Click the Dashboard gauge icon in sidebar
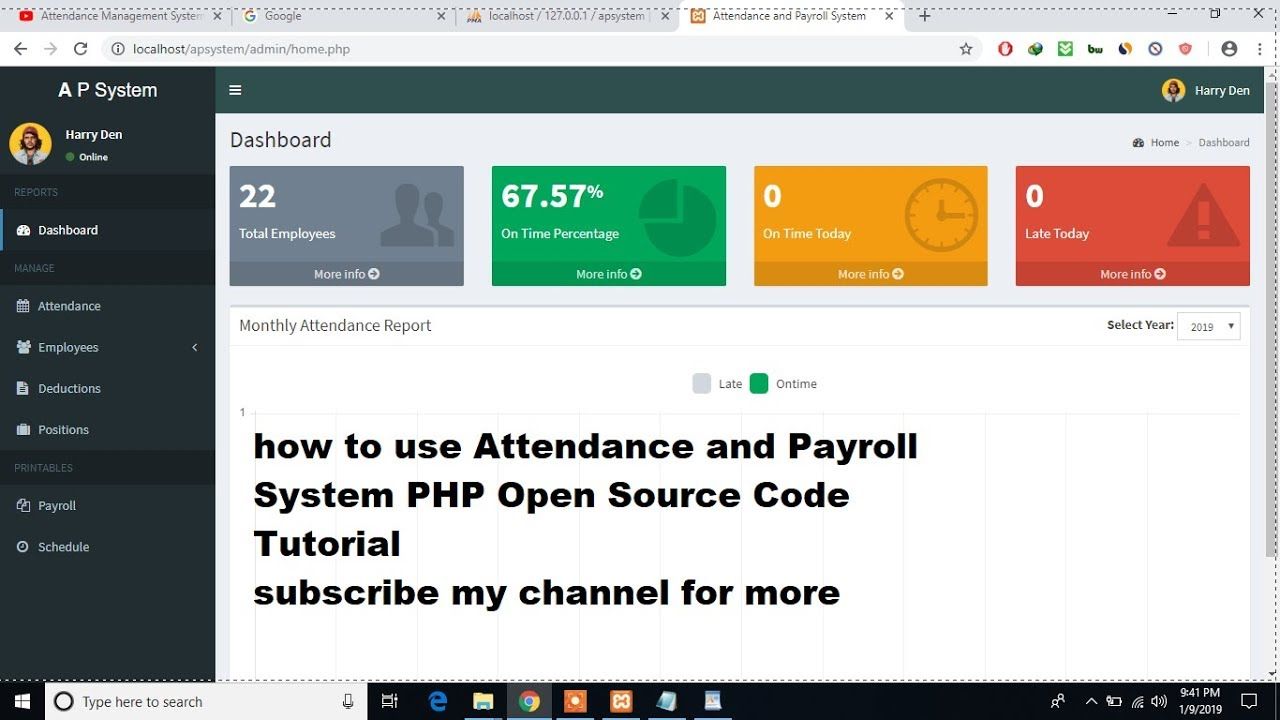The image size is (1280, 720). tap(23, 230)
